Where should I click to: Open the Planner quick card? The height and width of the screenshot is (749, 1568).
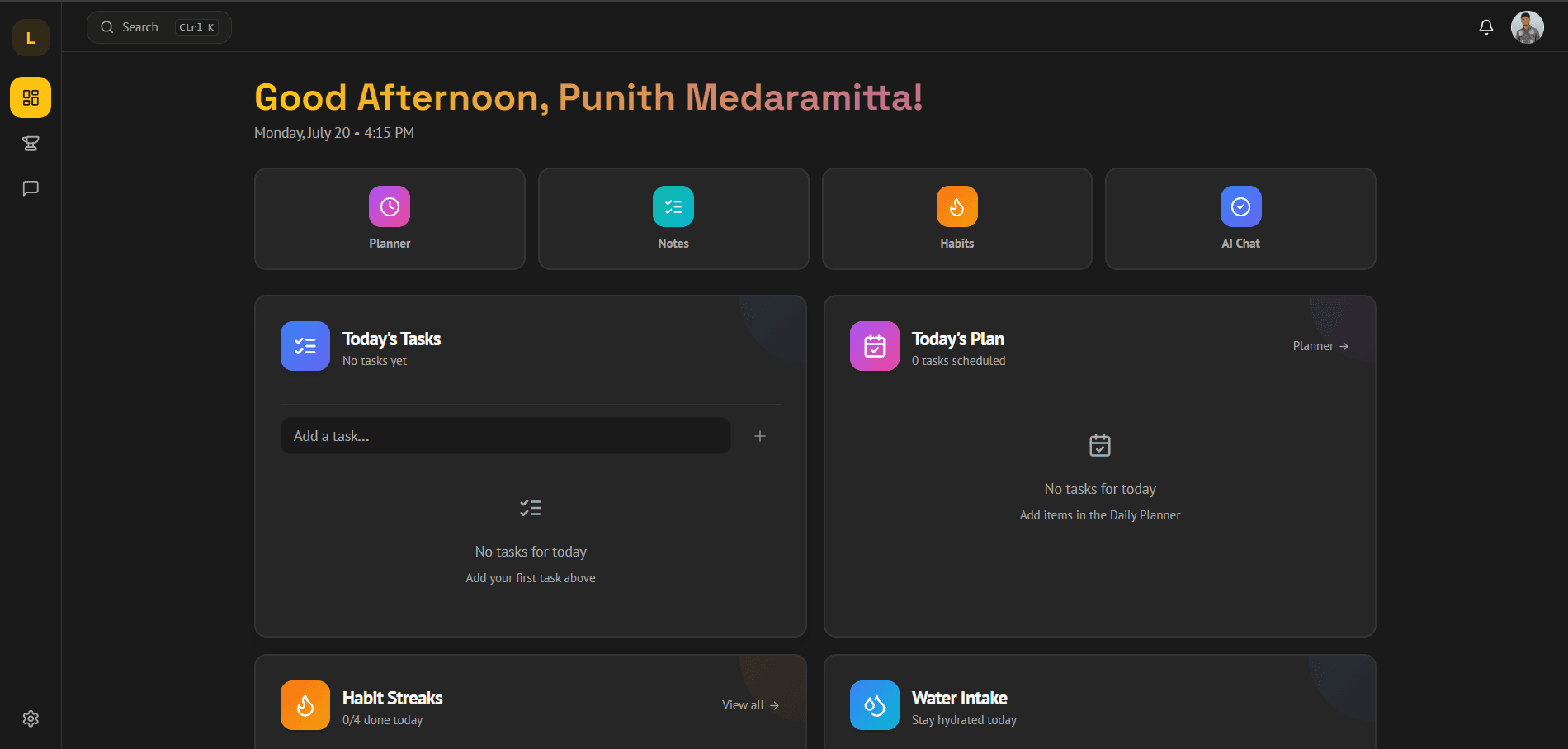pos(390,219)
